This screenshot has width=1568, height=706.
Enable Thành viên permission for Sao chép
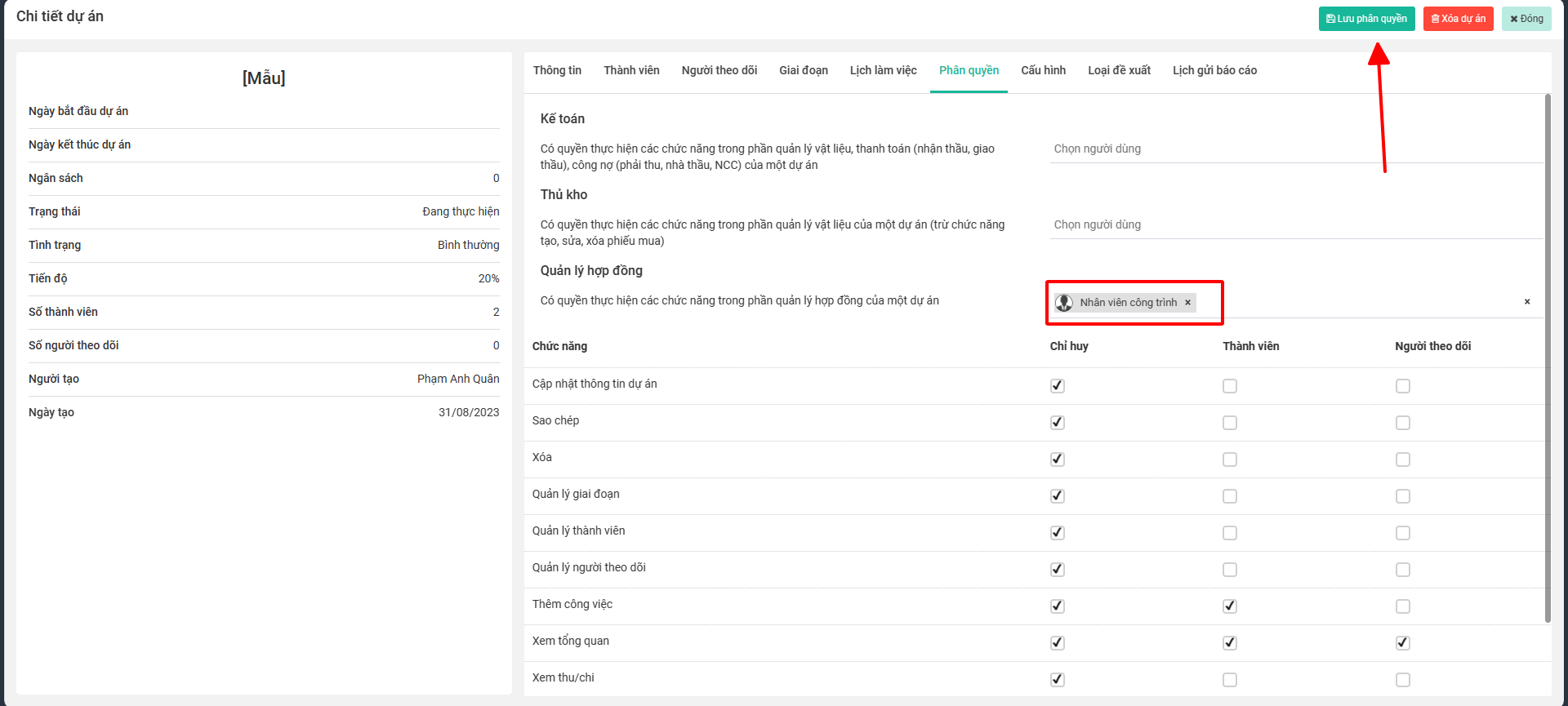click(1229, 423)
